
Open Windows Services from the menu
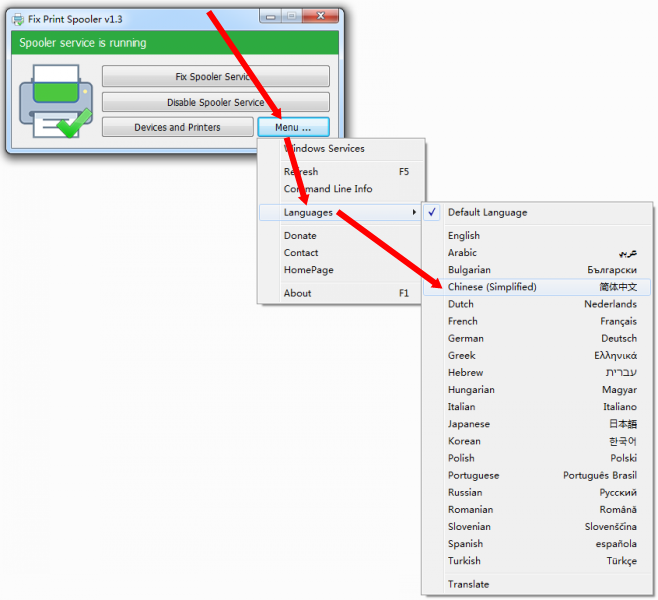tap(341, 149)
